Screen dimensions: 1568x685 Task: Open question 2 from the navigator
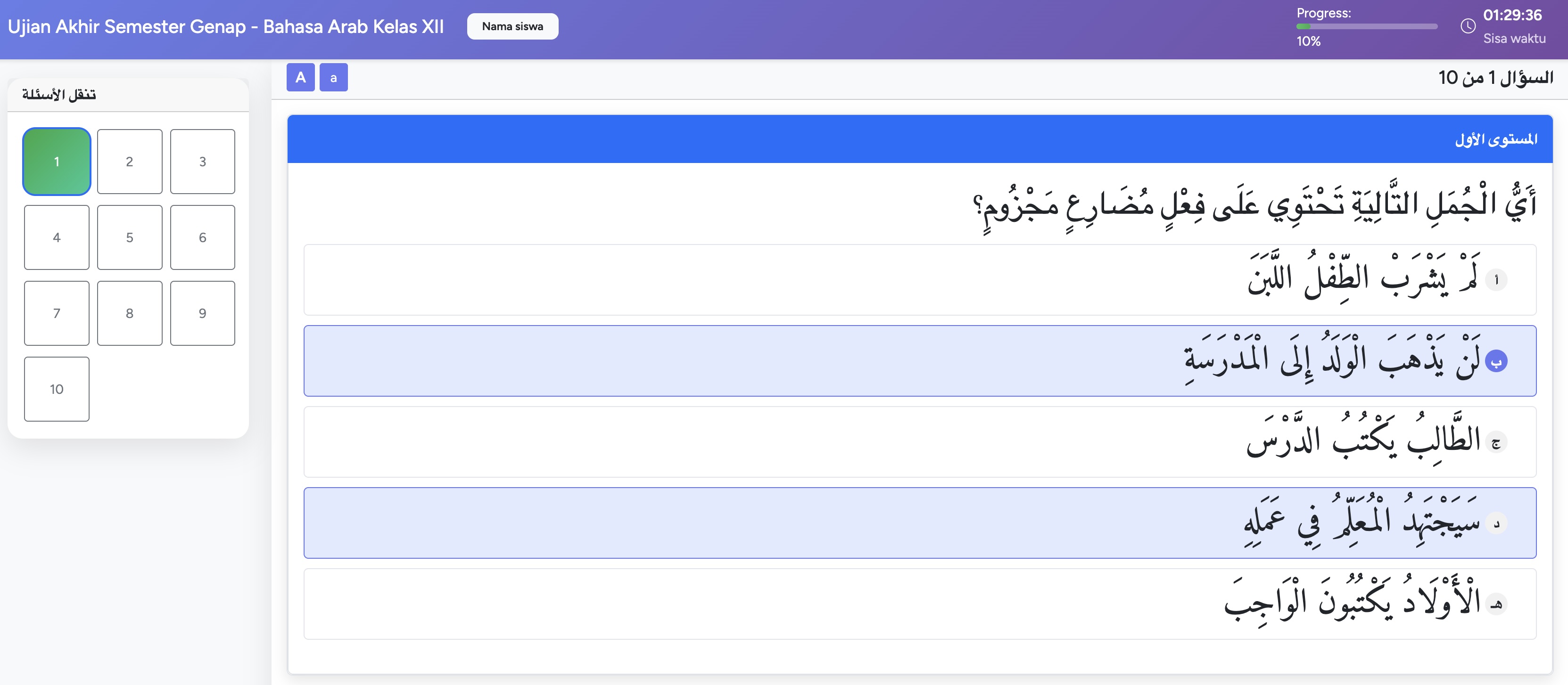pyautogui.click(x=129, y=161)
